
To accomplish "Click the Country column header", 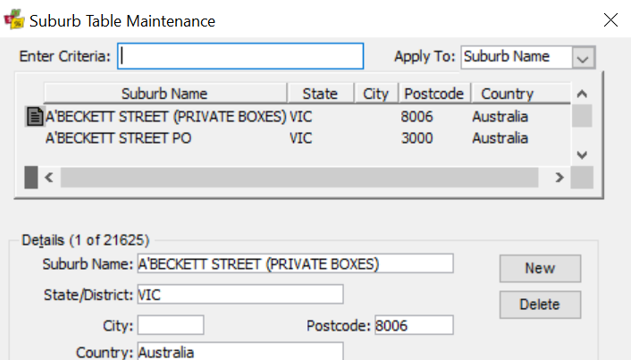I will [x=521, y=93].
